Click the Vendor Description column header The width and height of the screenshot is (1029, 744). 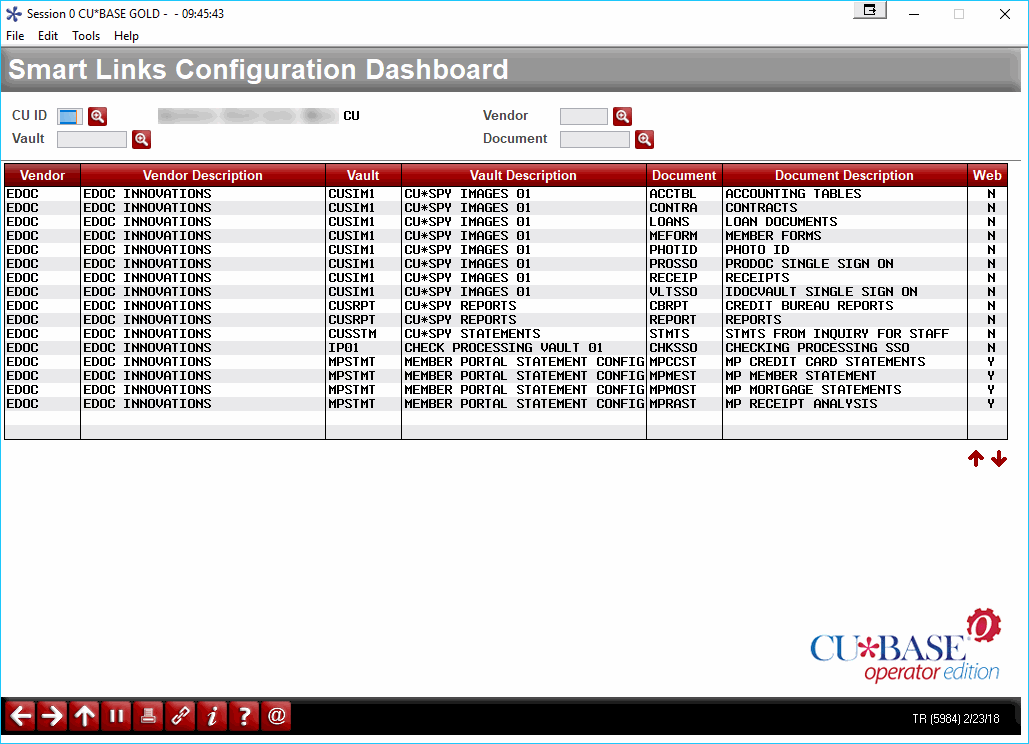pos(203,175)
